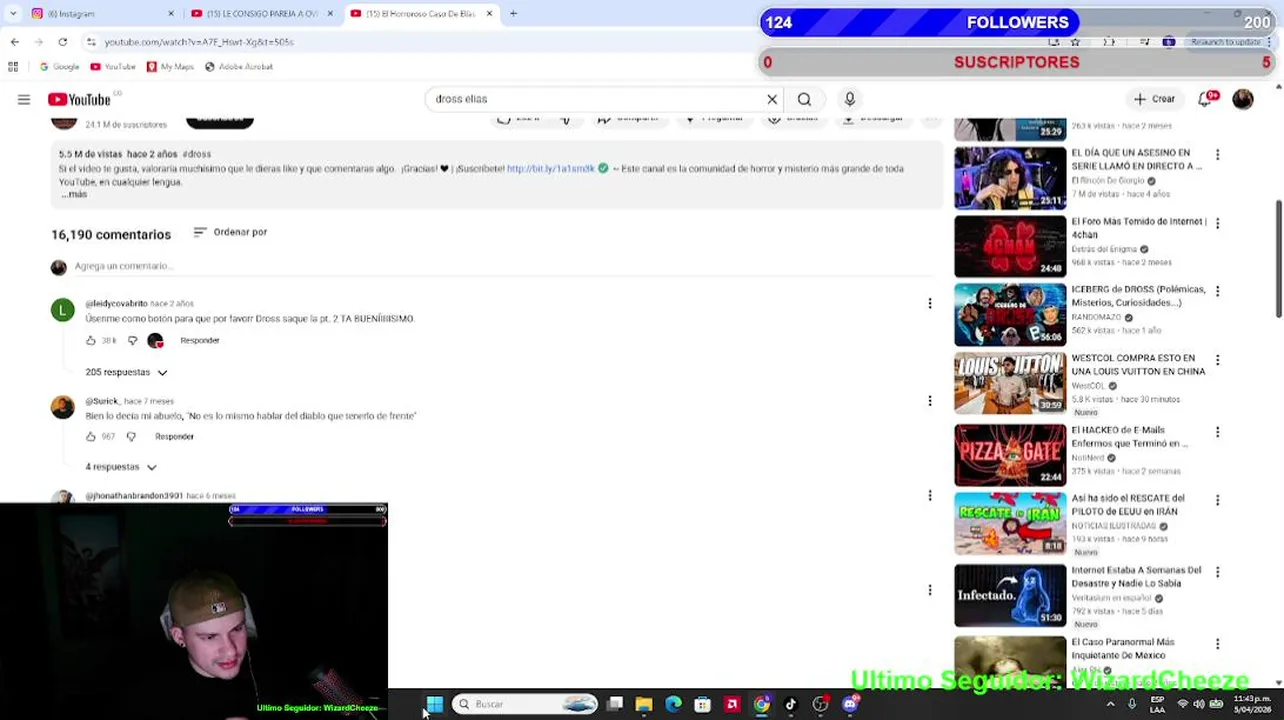Open the Chrome apps grid shortcut

click(13, 67)
